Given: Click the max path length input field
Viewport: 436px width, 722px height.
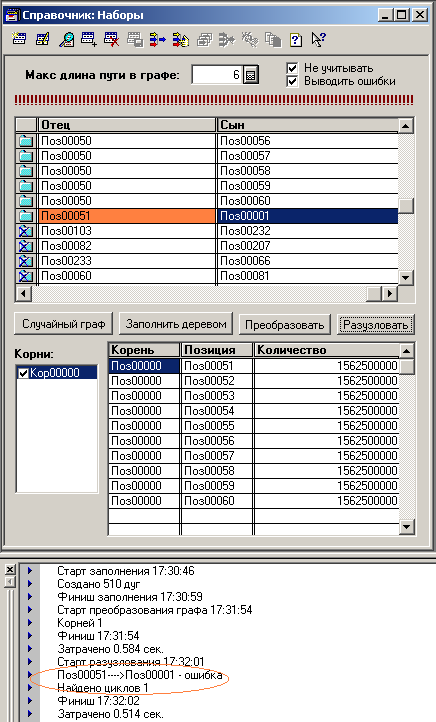Looking at the screenshot, I should coord(217,75).
